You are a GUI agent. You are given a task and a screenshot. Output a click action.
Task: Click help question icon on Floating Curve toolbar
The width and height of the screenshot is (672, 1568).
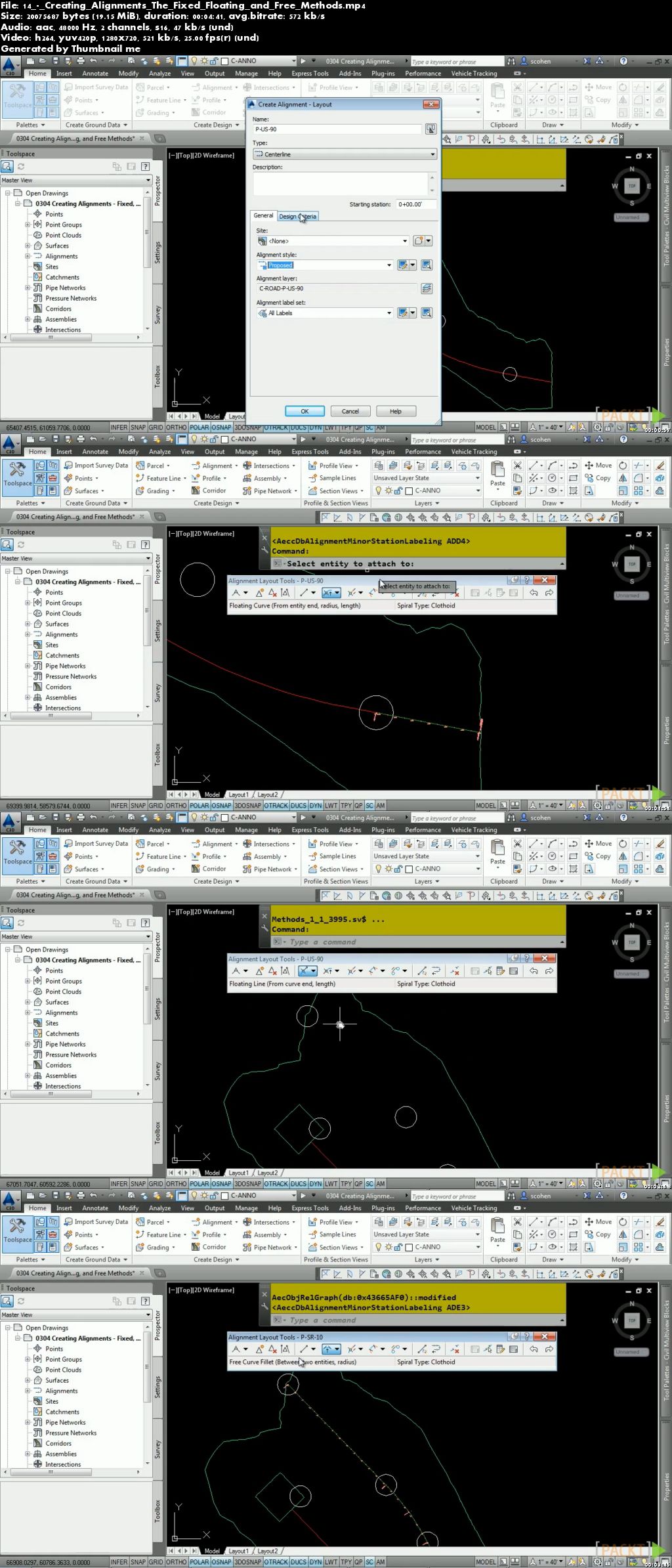coord(527,580)
